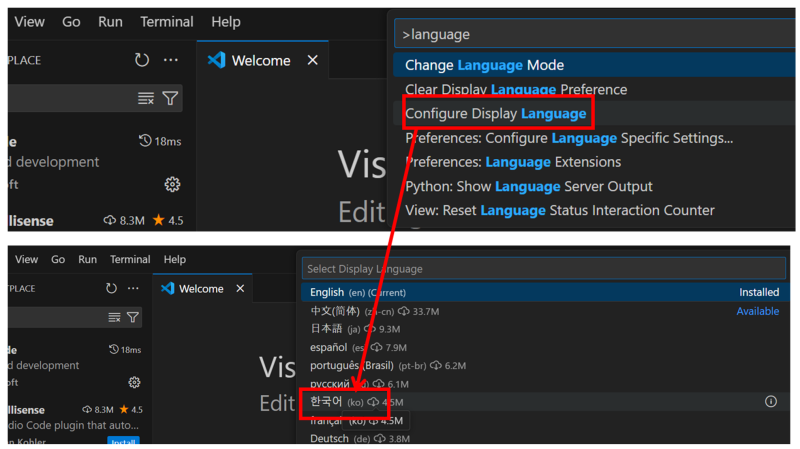Choose Python: Show Language Server Output
This screenshot has height=449, width=800.
tap(594, 186)
